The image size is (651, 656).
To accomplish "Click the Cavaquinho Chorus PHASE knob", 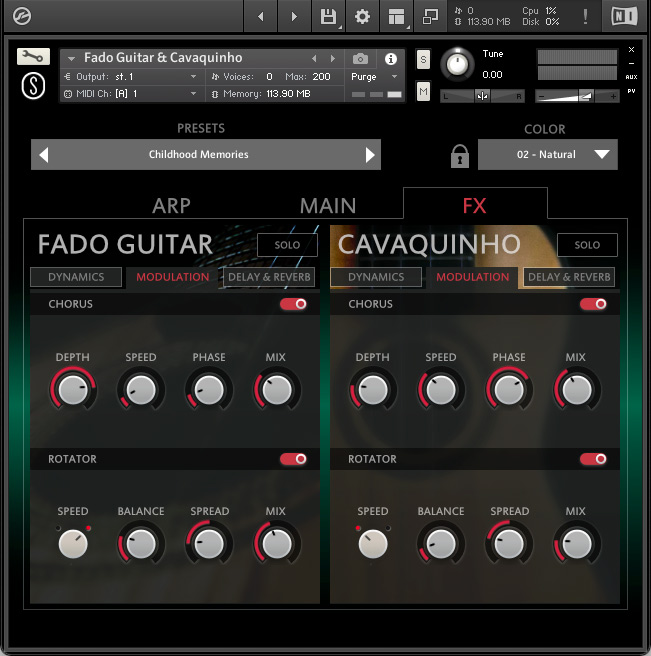I will click(509, 390).
